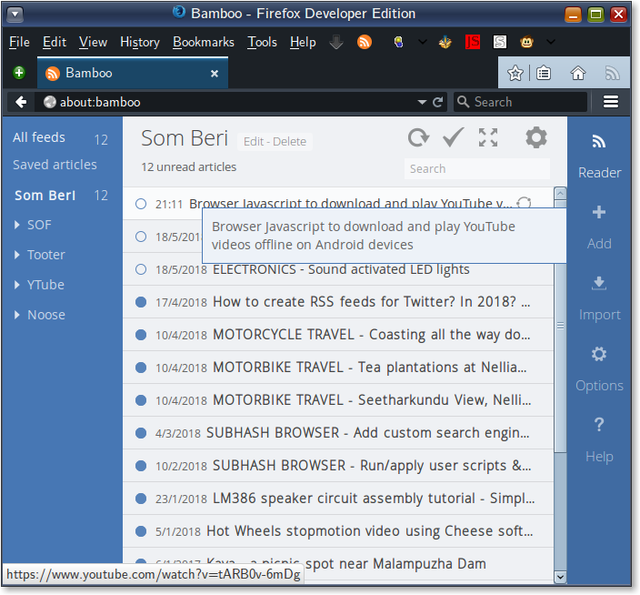
Task: Toggle read marker of RSS feeds for Twitter article
Action: [141, 302]
